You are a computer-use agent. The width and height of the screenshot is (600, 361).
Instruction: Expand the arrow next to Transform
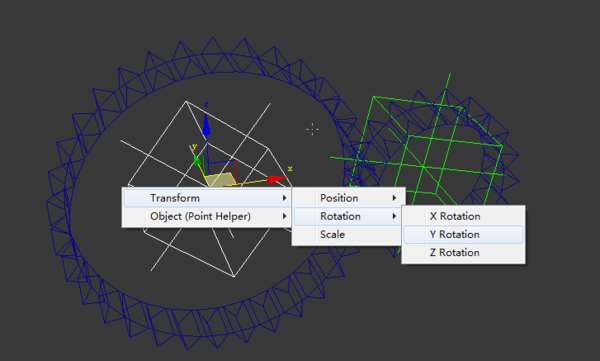click(284, 198)
